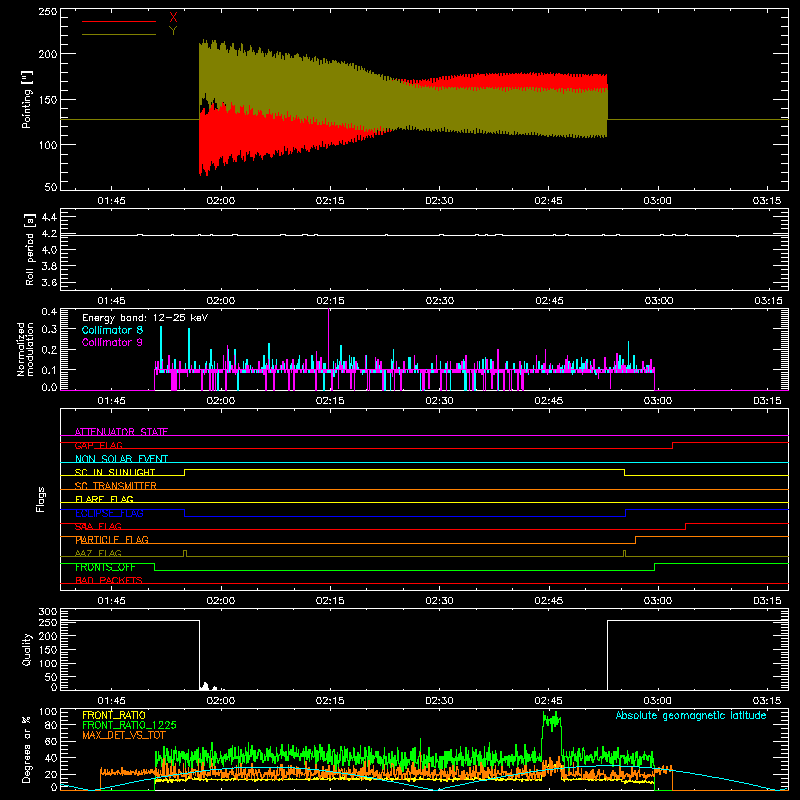Viewport: 800px width, 800px height.
Task: Select the green FRONT_RATIO_1225 legend entry
Action: [x=129, y=725]
